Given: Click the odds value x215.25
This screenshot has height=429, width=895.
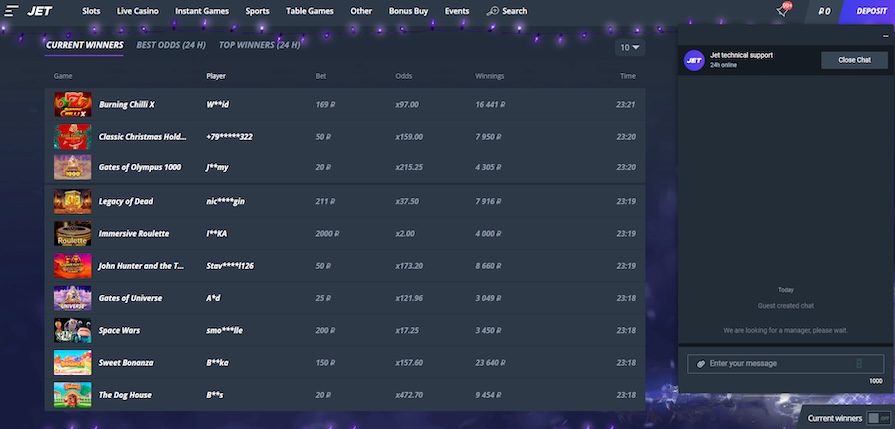Looking at the screenshot, I should [409, 167].
